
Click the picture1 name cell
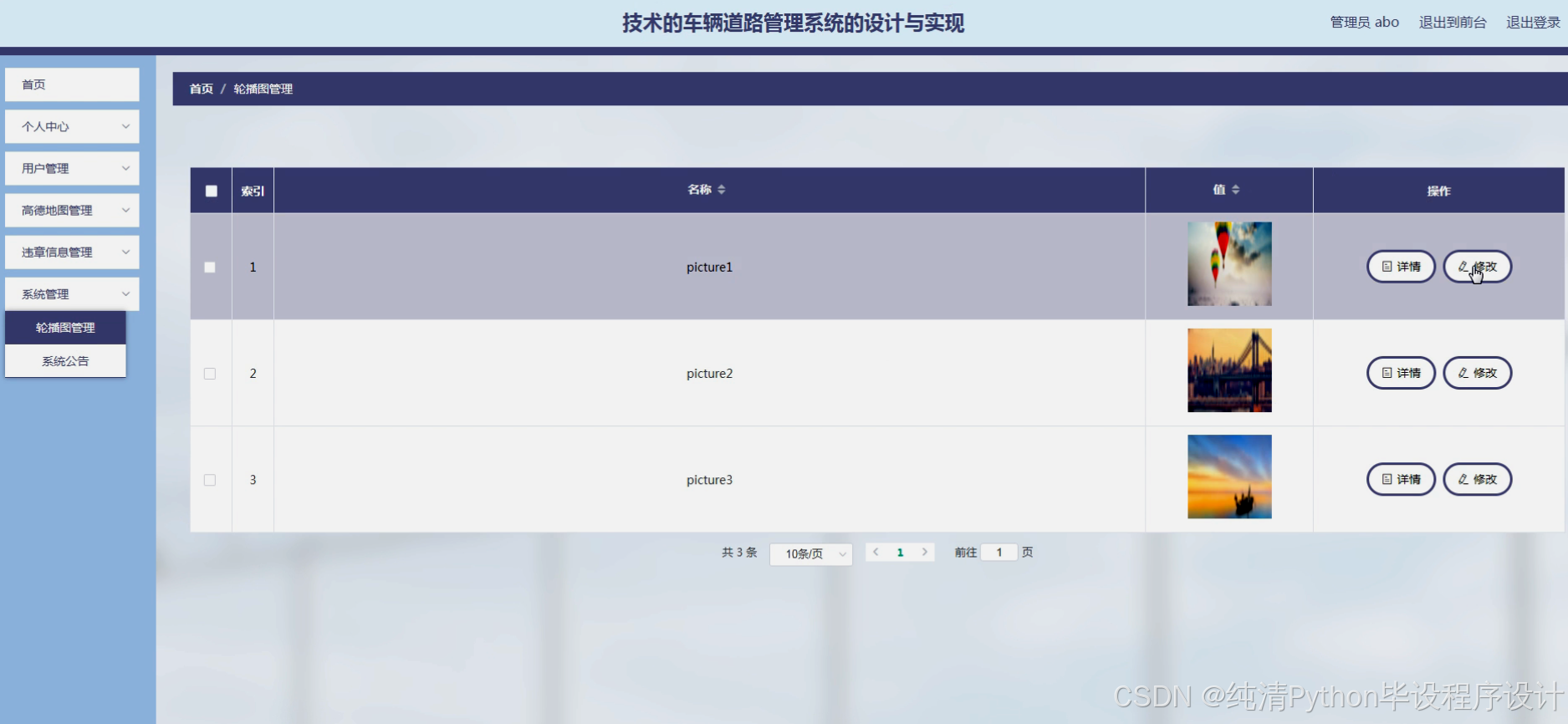tap(709, 268)
